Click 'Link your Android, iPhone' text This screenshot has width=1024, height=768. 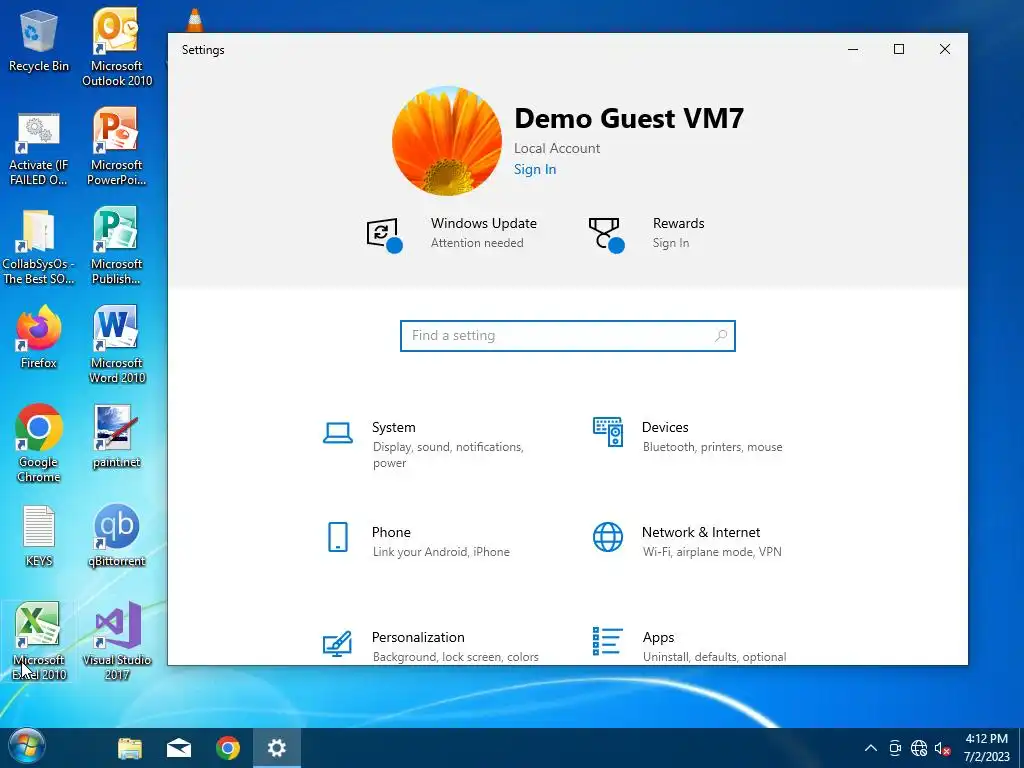441,552
